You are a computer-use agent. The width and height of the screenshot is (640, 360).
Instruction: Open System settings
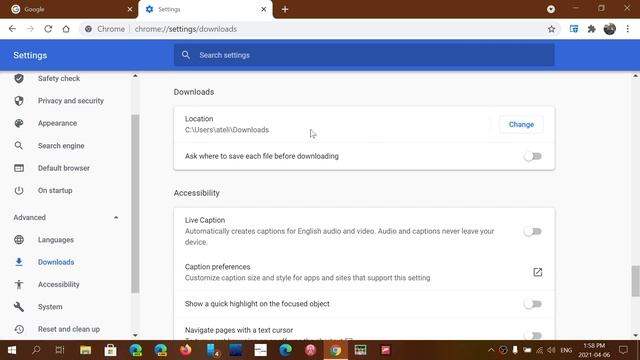[x=50, y=307]
